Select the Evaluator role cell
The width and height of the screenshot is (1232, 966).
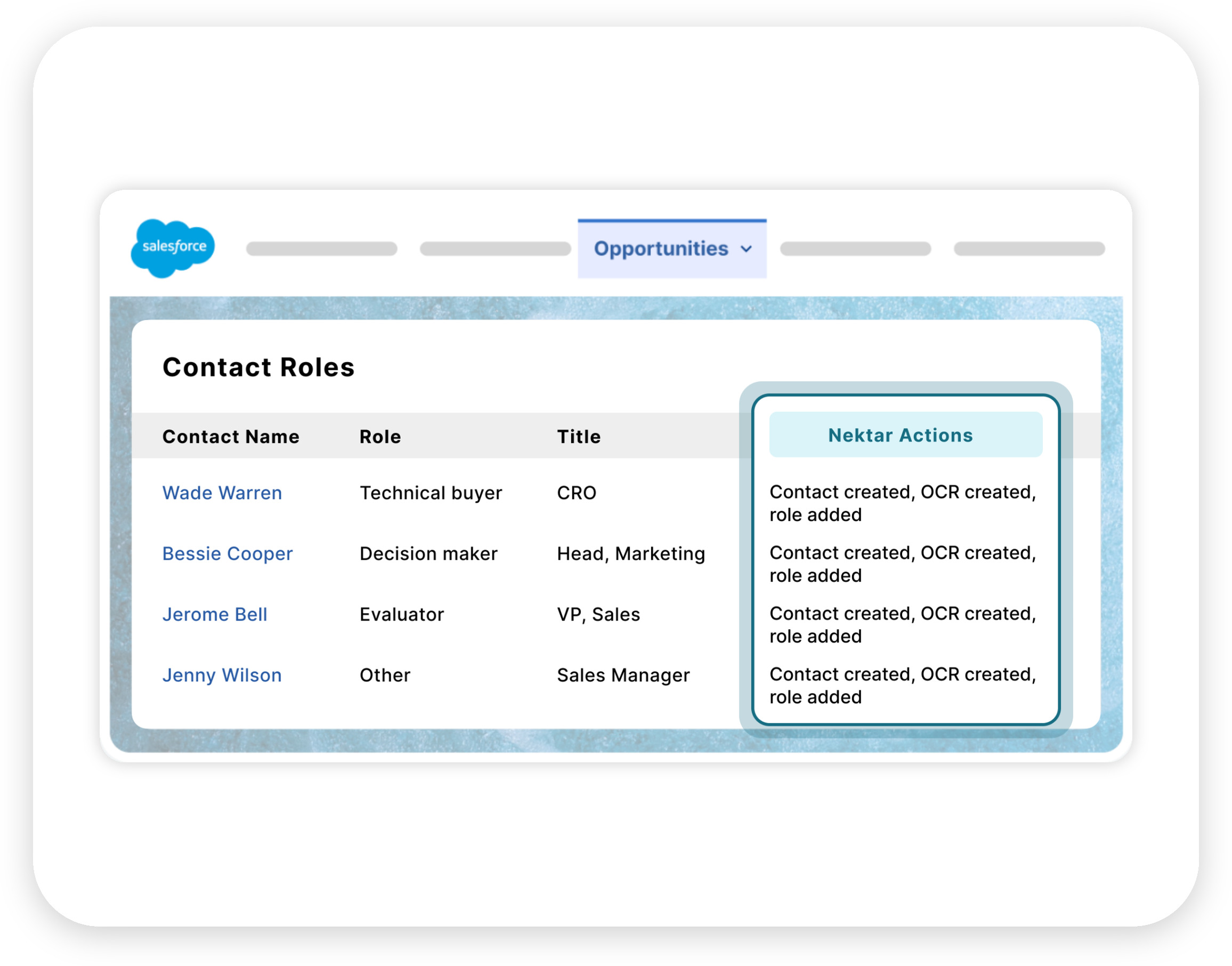coord(401,614)
